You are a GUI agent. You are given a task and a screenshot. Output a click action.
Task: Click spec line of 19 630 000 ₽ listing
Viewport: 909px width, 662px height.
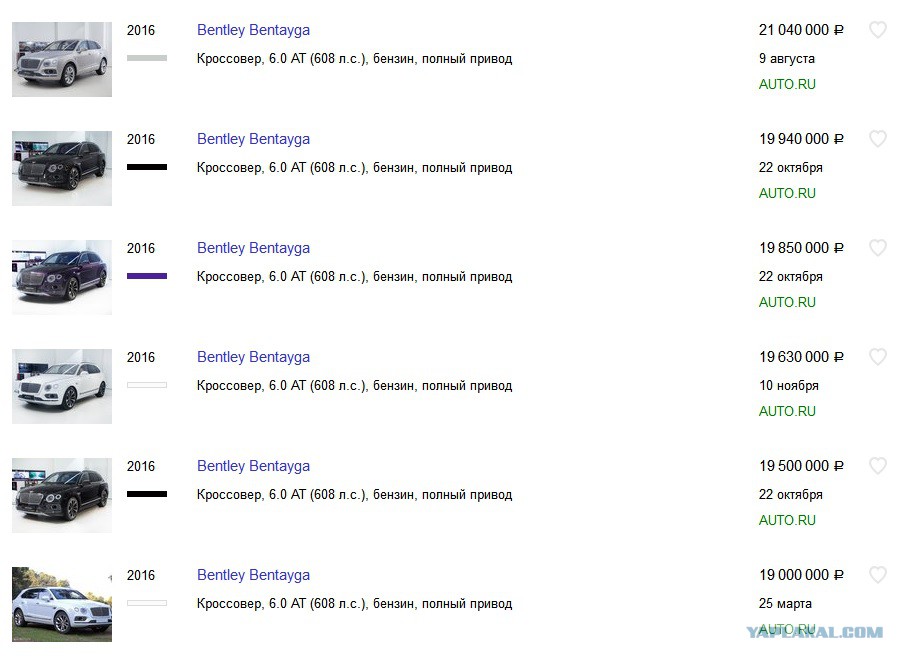point(354,386)
